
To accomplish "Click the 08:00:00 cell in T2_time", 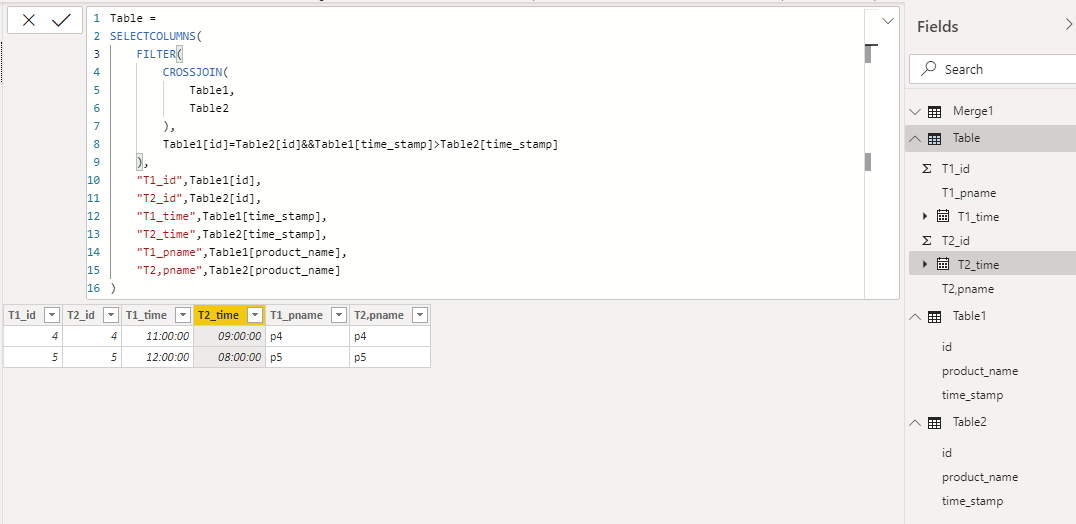I will coord(229,357).
